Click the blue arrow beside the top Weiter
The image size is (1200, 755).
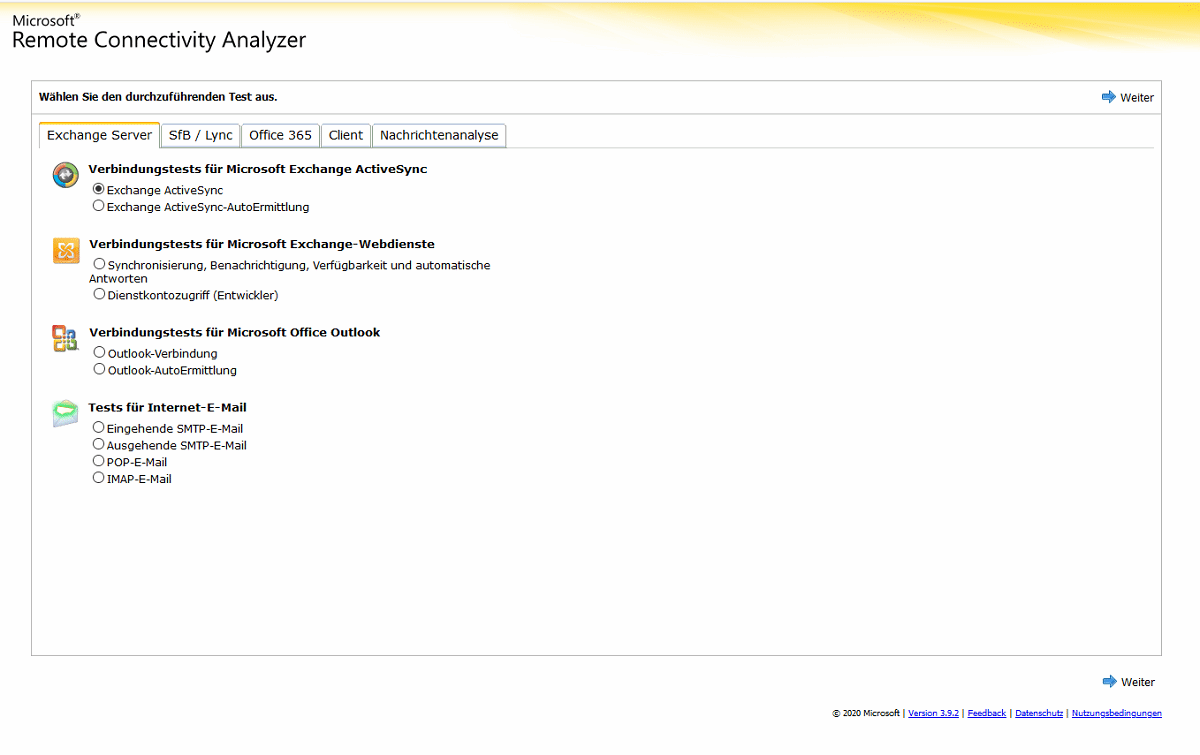pos(1108,97)
